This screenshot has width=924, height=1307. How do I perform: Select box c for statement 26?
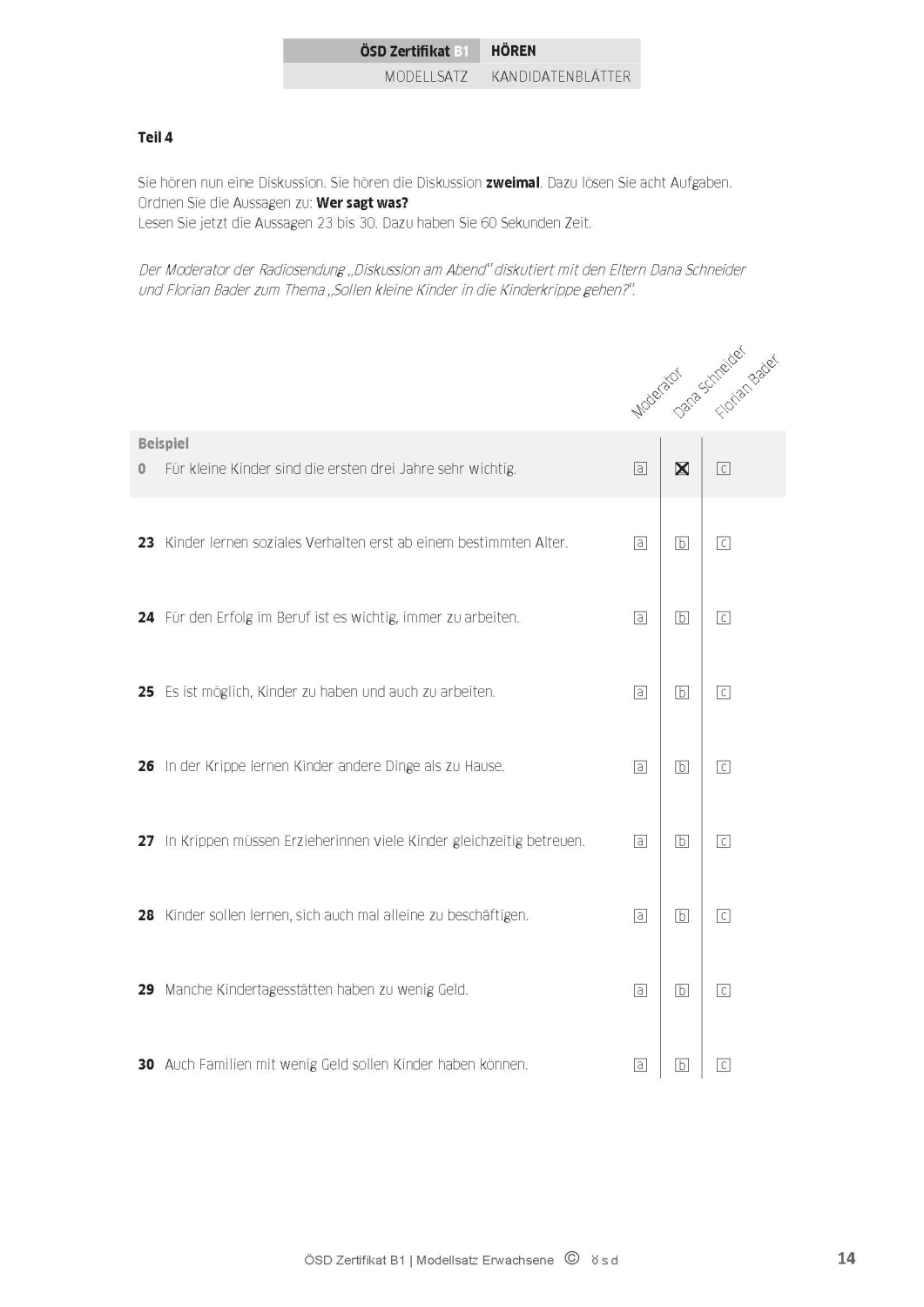(723, 767)
